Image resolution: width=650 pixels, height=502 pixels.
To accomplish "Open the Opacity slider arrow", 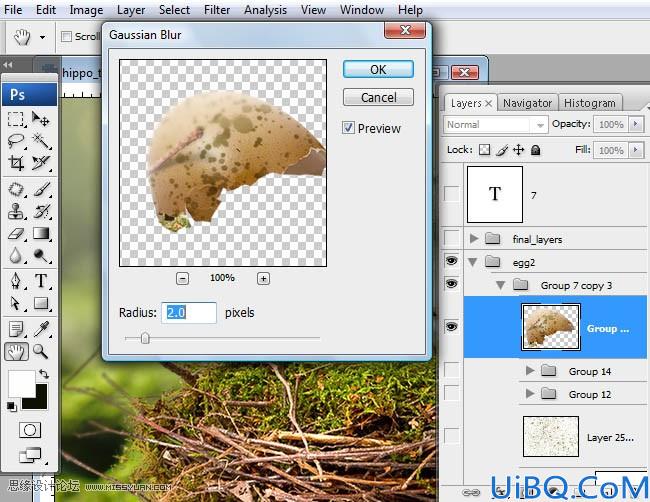I will pos(636,124).
